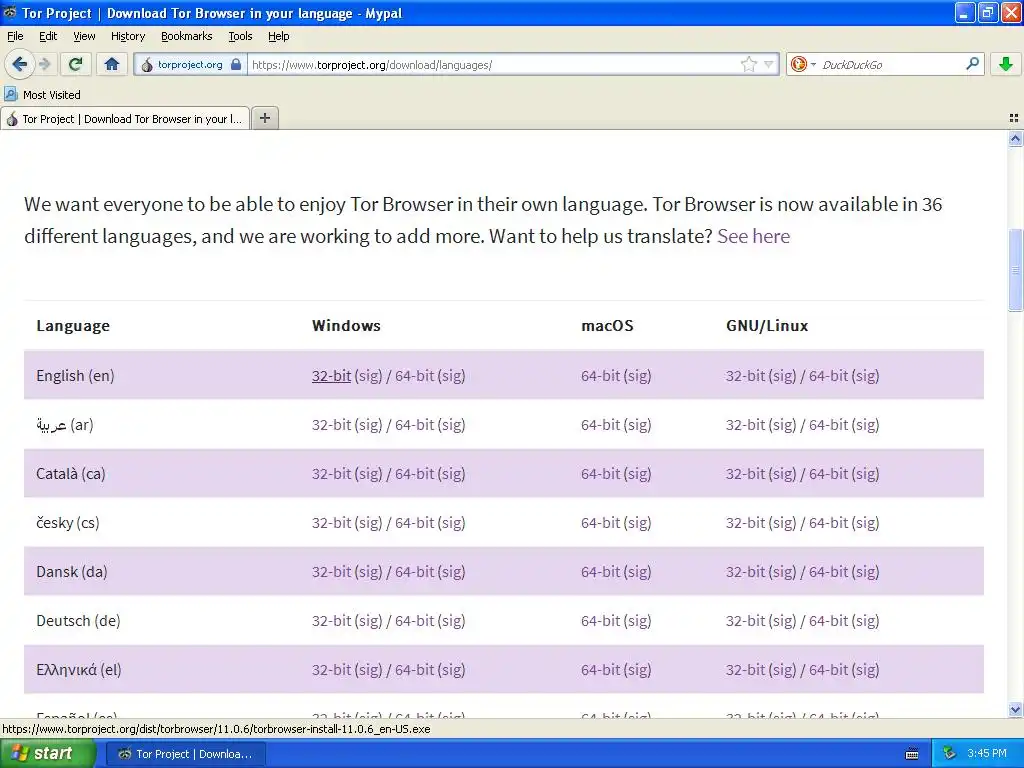Click the Deutsch (de) language cell
This screenshot has width=1024, height=768.
point(78,620)
